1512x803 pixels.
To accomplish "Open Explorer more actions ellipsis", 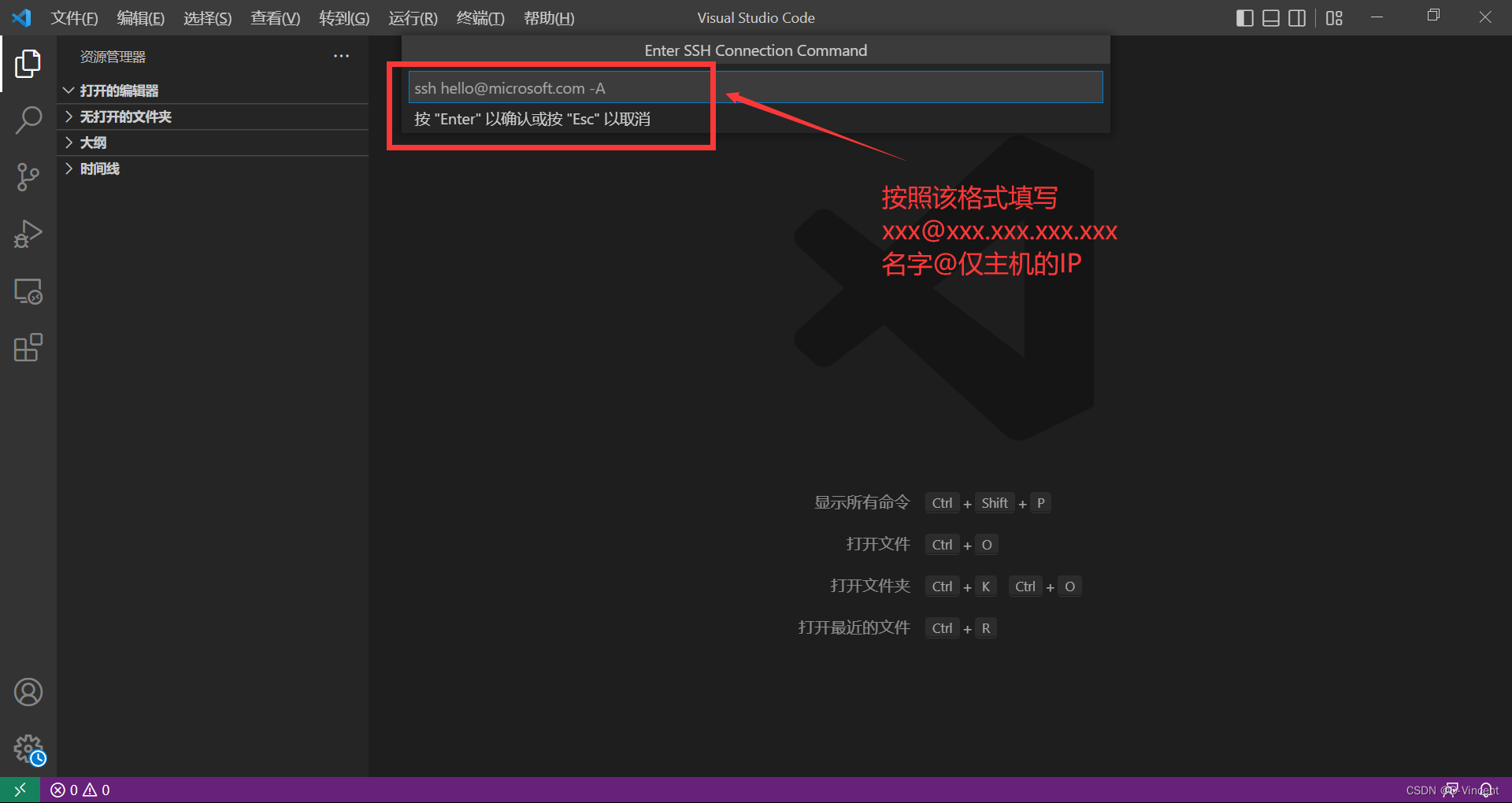I will pos(341,56).
